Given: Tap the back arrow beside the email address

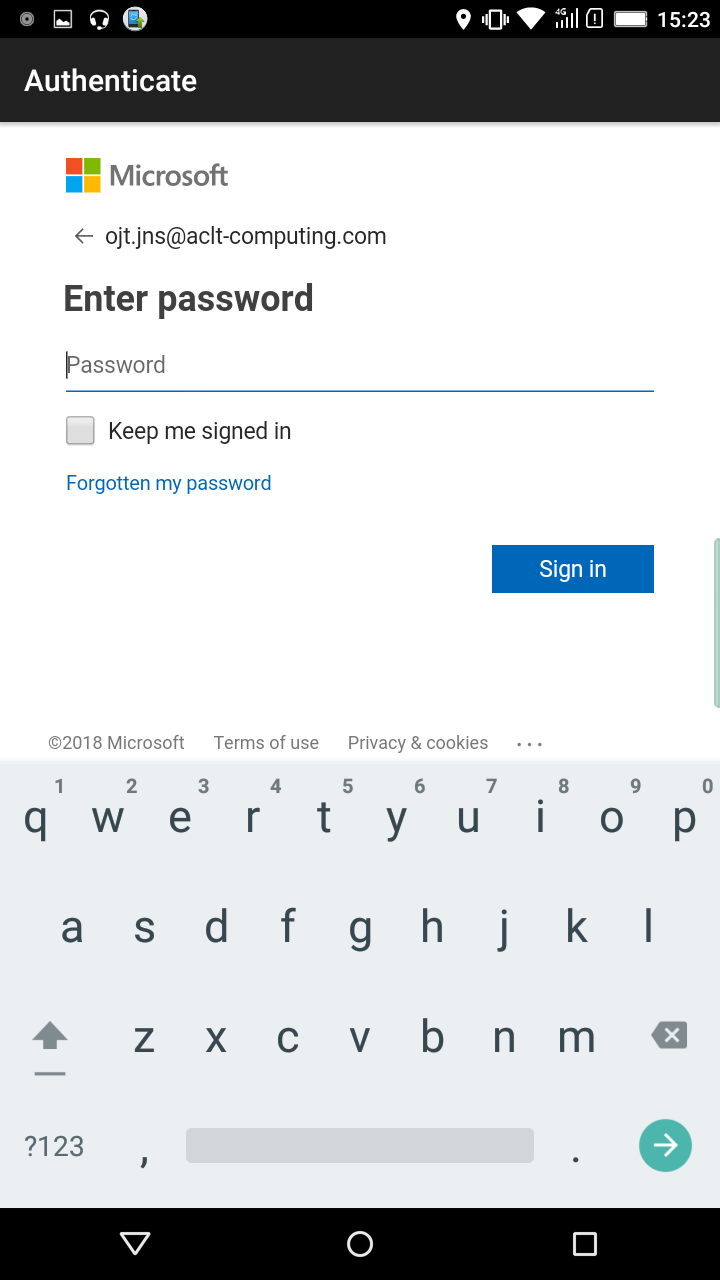Looking at the screenshot, I should (x=84, y=236).
